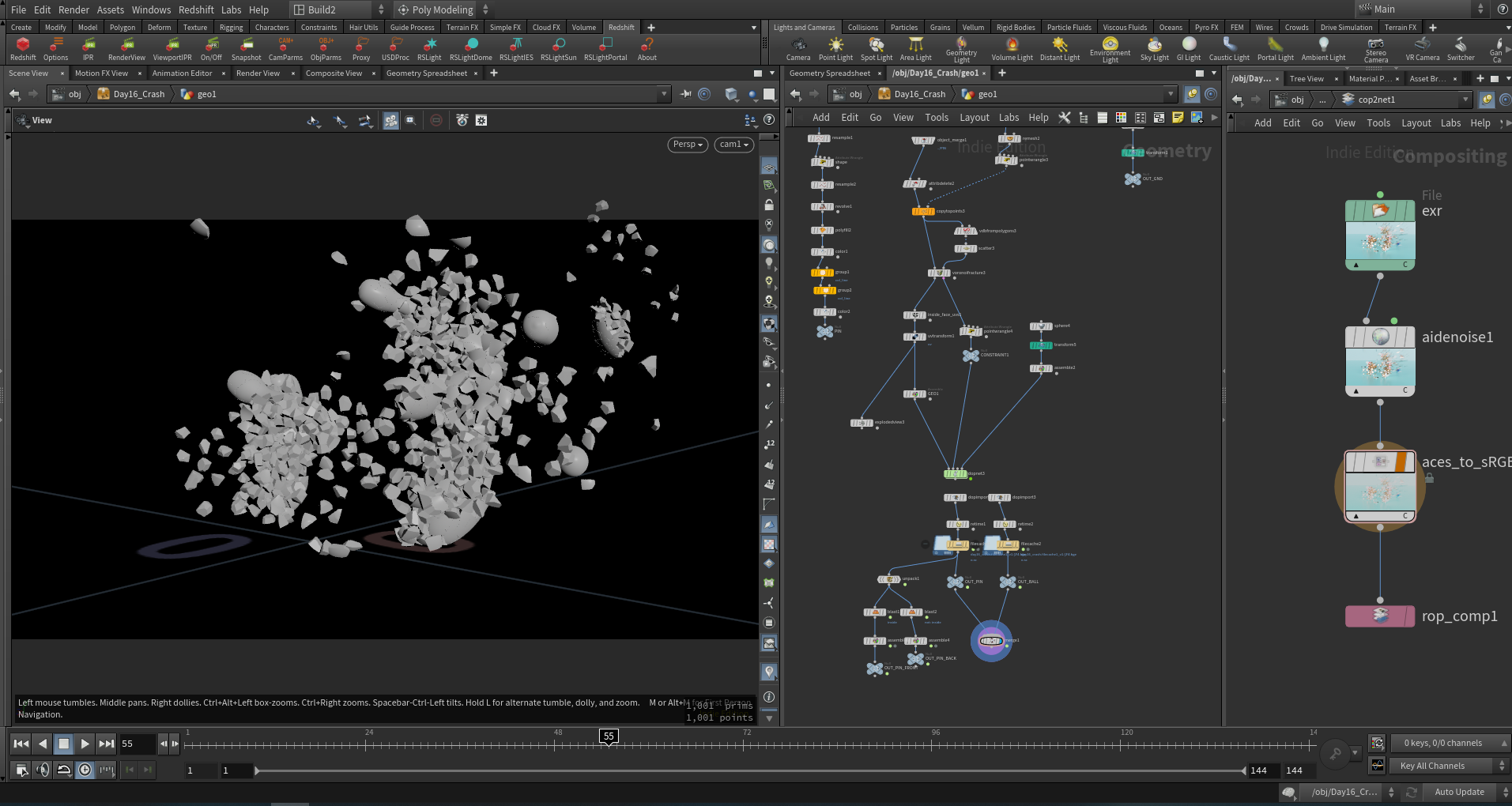
Task: Open the Main take dropdown
Action: (1422, 9)
